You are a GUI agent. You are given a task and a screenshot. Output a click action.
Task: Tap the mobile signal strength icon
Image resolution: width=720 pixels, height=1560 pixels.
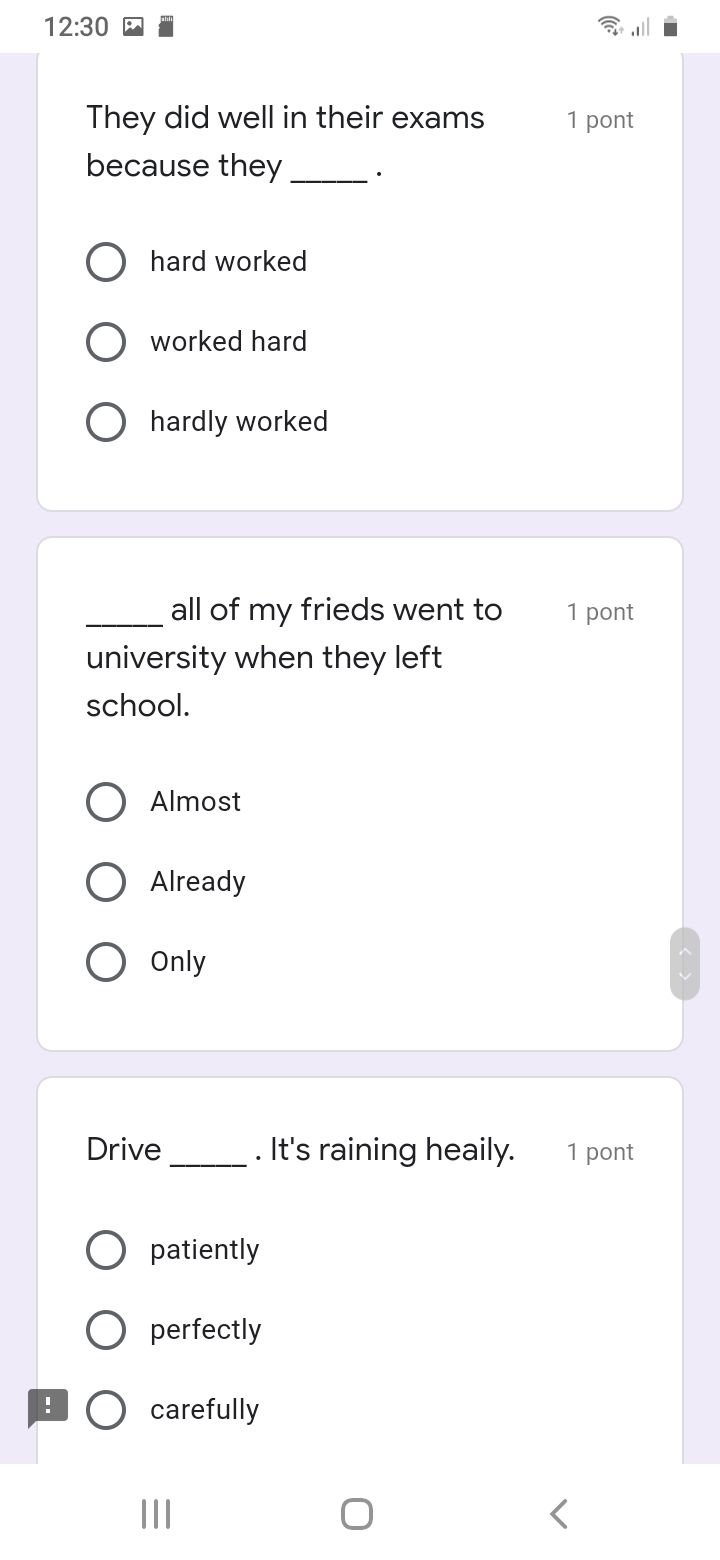[640, 27]
